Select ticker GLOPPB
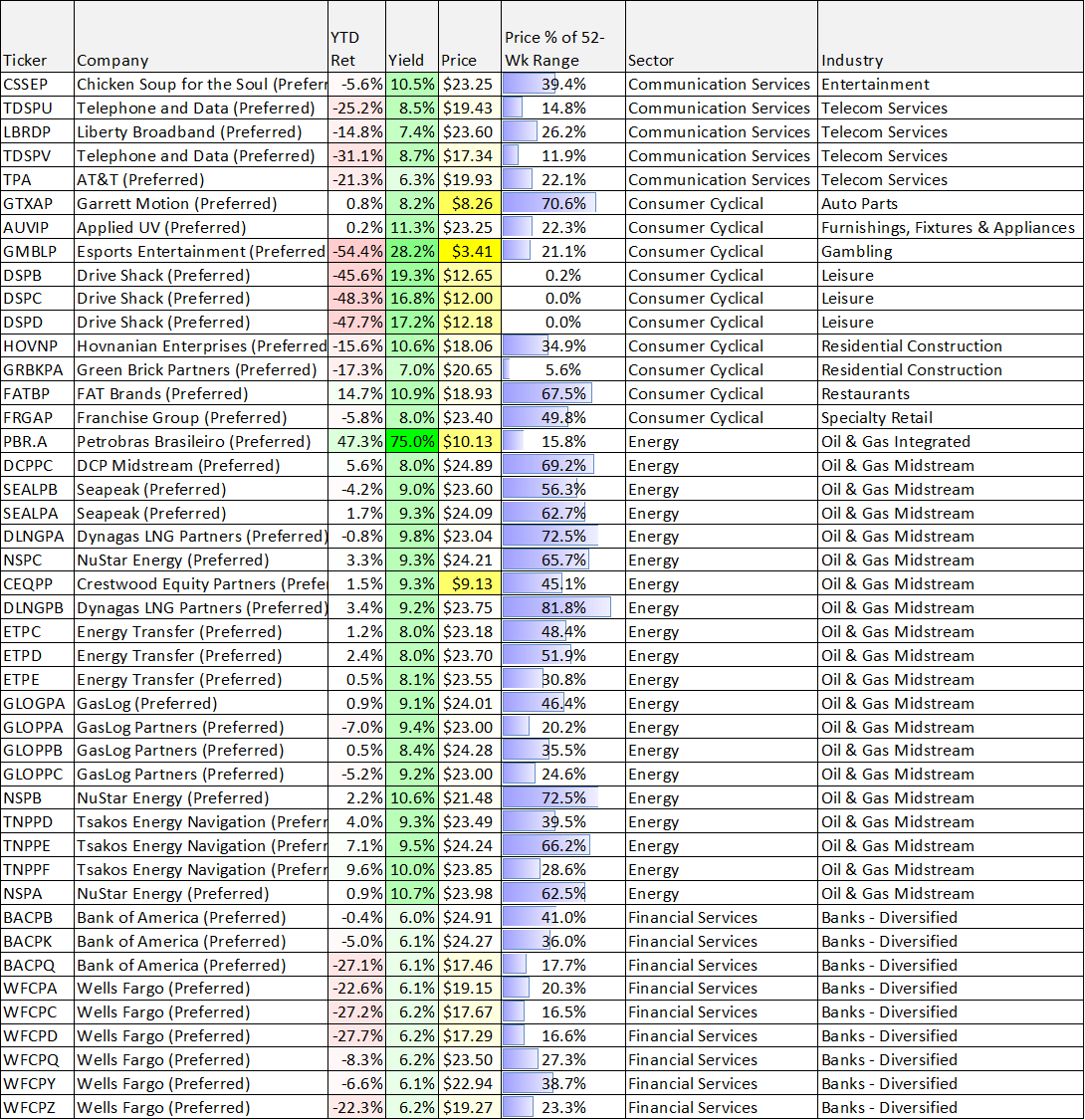Screen dimensions: 1085x1120 coord(37,751)
